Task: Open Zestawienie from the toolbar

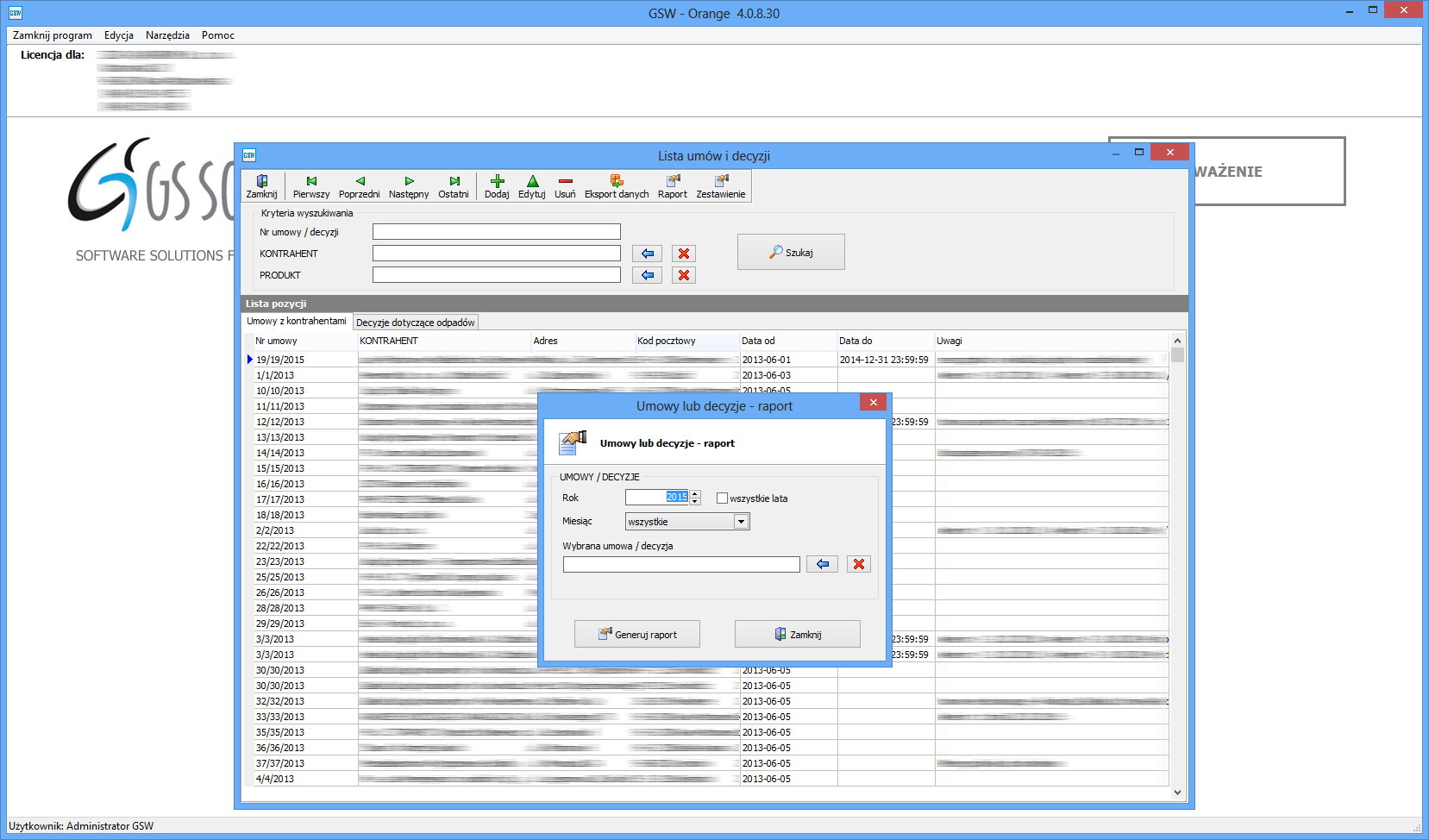Action: click(721, 185)
